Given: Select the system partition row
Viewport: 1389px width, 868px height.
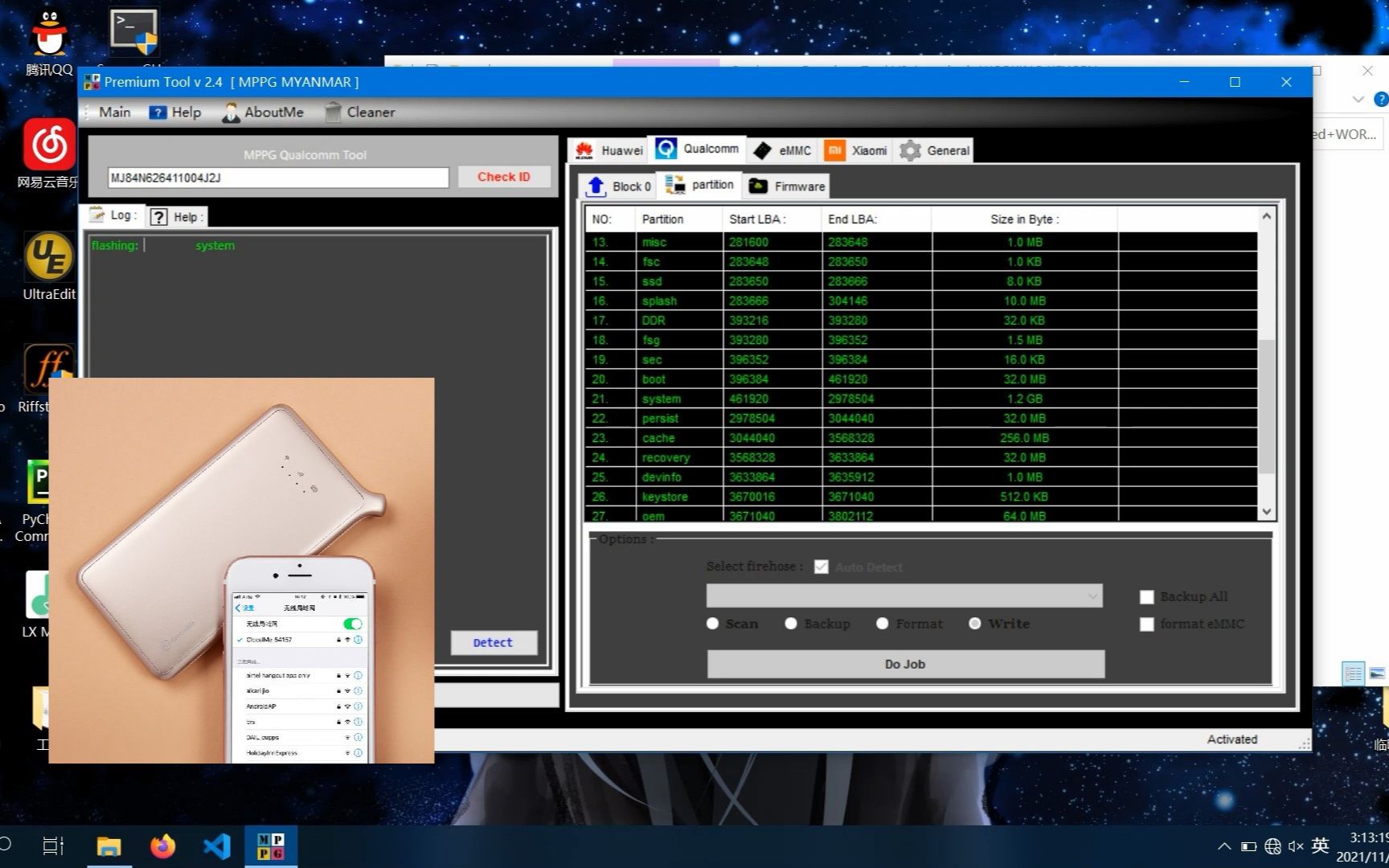Looking at the screenshot, I should [x=921, y=399].
